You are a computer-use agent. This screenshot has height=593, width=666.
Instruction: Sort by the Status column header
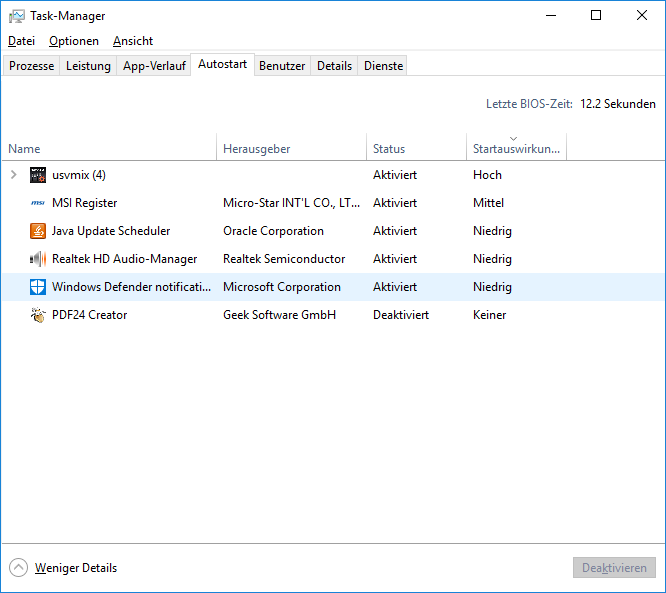416,149
